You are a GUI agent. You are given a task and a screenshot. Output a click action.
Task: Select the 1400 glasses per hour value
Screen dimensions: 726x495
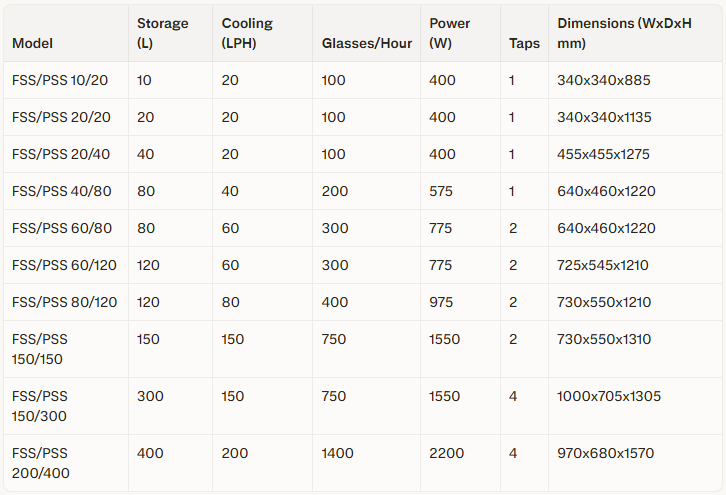[x=338, y=453]
